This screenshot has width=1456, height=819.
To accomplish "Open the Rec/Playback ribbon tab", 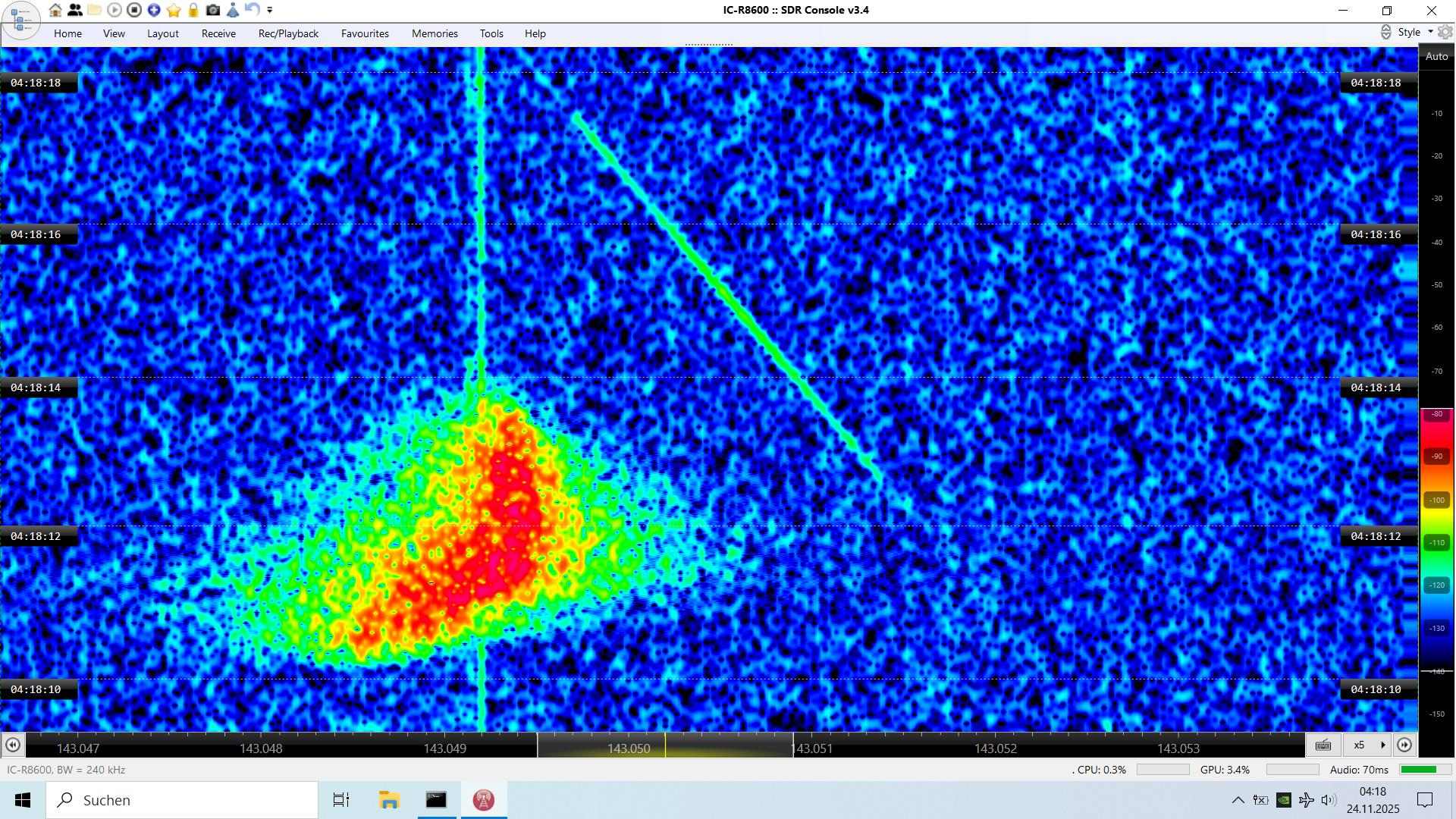I will pos(288,33).
